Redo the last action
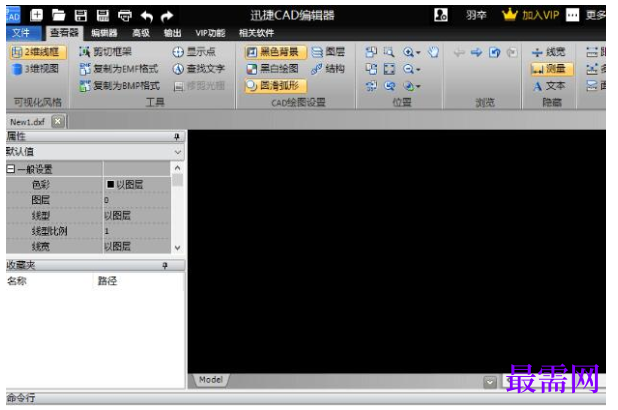This screenshot has height=410, width=618. point(167,16)
